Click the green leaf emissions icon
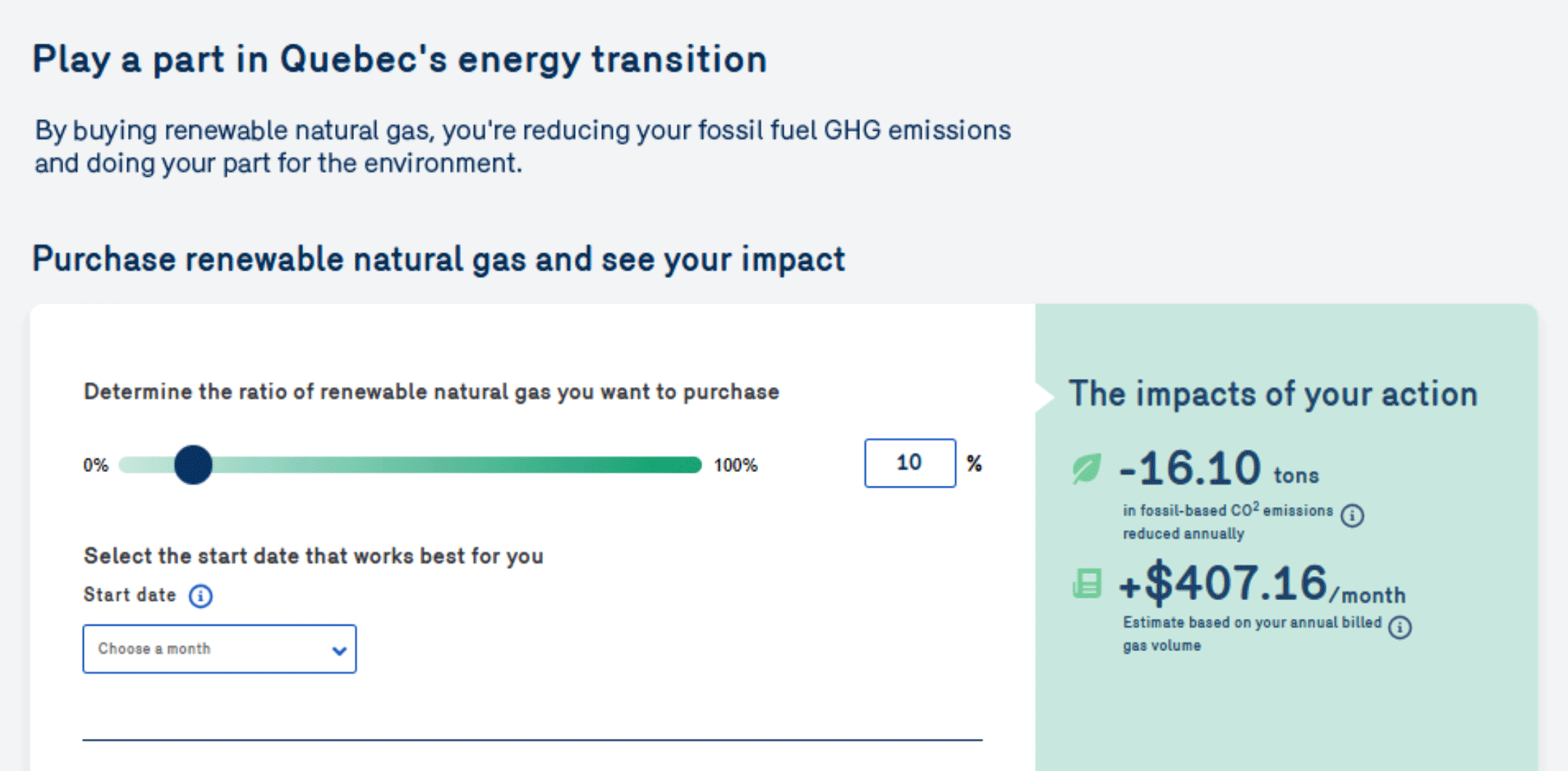This screenshot has width=1568, height=771. pos(1087,468)
